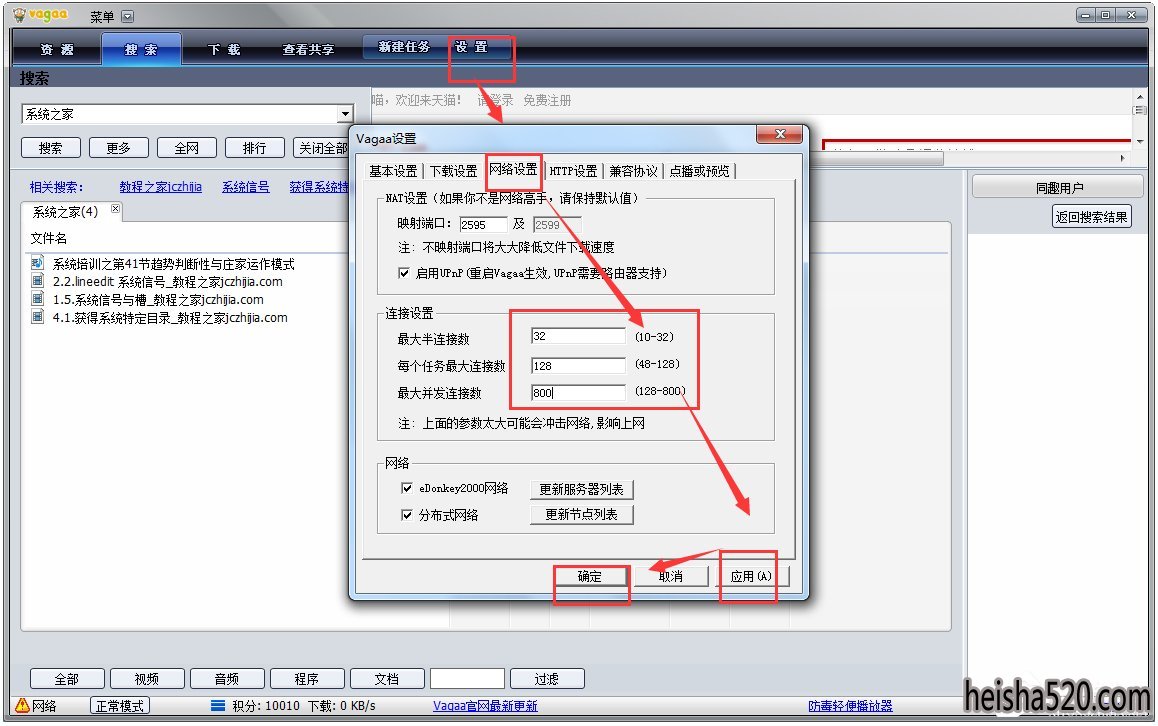Expand the 系统之家 search combo box arrow
The width and height of the screenshot is (1158, 726).
(345, 114)
